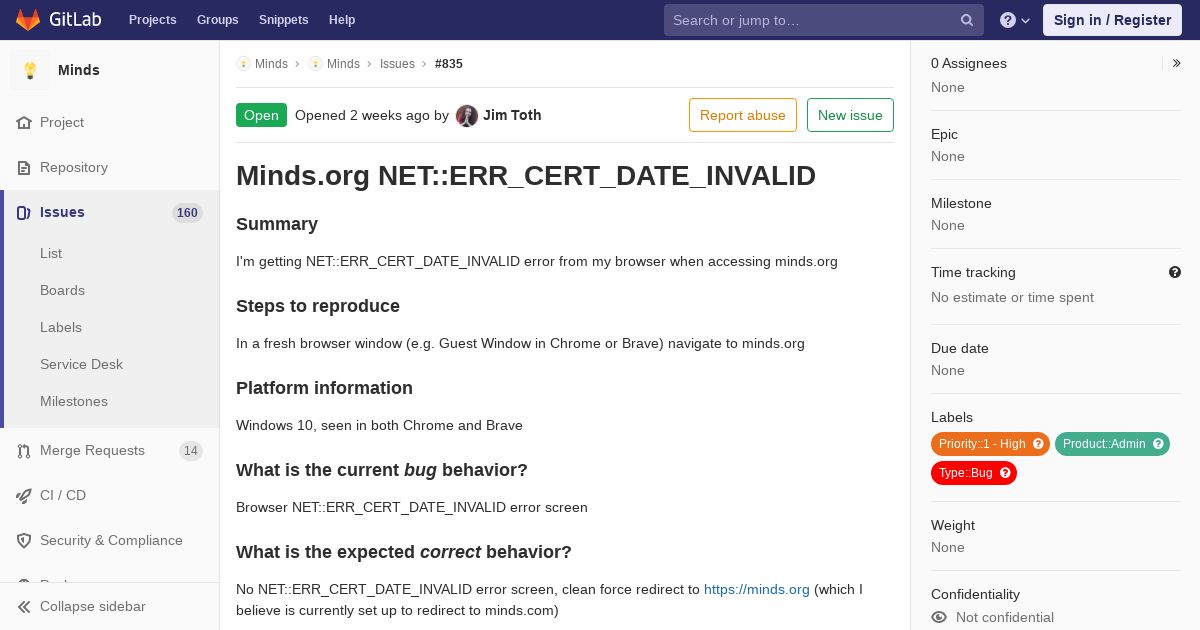The width and height of the screenshot is (1200, 630).
Task: Open Boards under Issues
Action: tap(62, 291)
